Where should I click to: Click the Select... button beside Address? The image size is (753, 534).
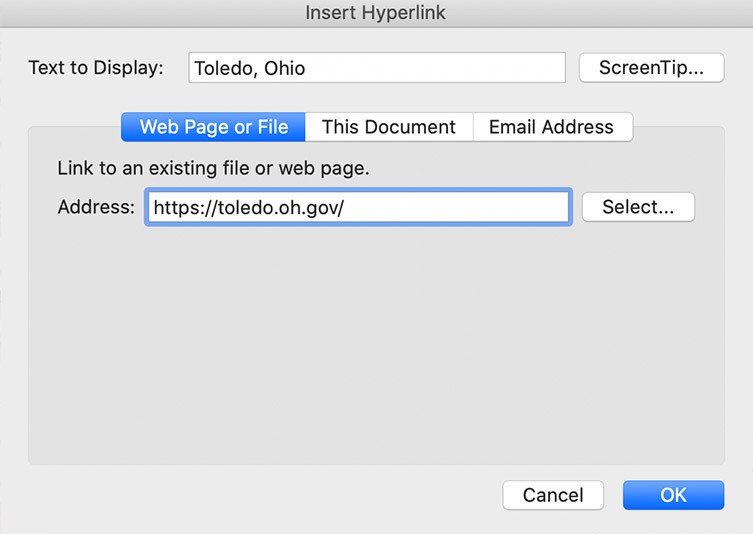tap(637, 207)
